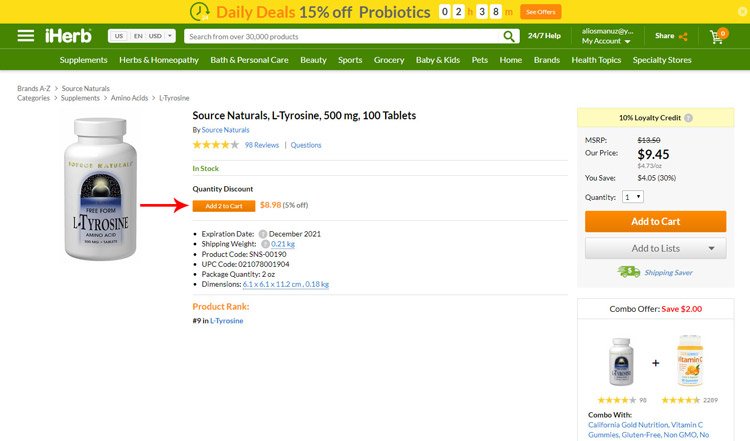Open the Health Topics menu
The height and width of the screenshot is (441, 750).
[x=596, y=60]
